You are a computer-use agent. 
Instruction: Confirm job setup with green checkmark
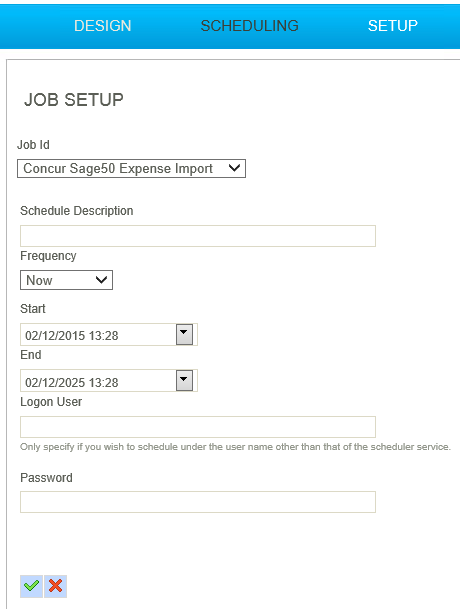click(31, 586)
